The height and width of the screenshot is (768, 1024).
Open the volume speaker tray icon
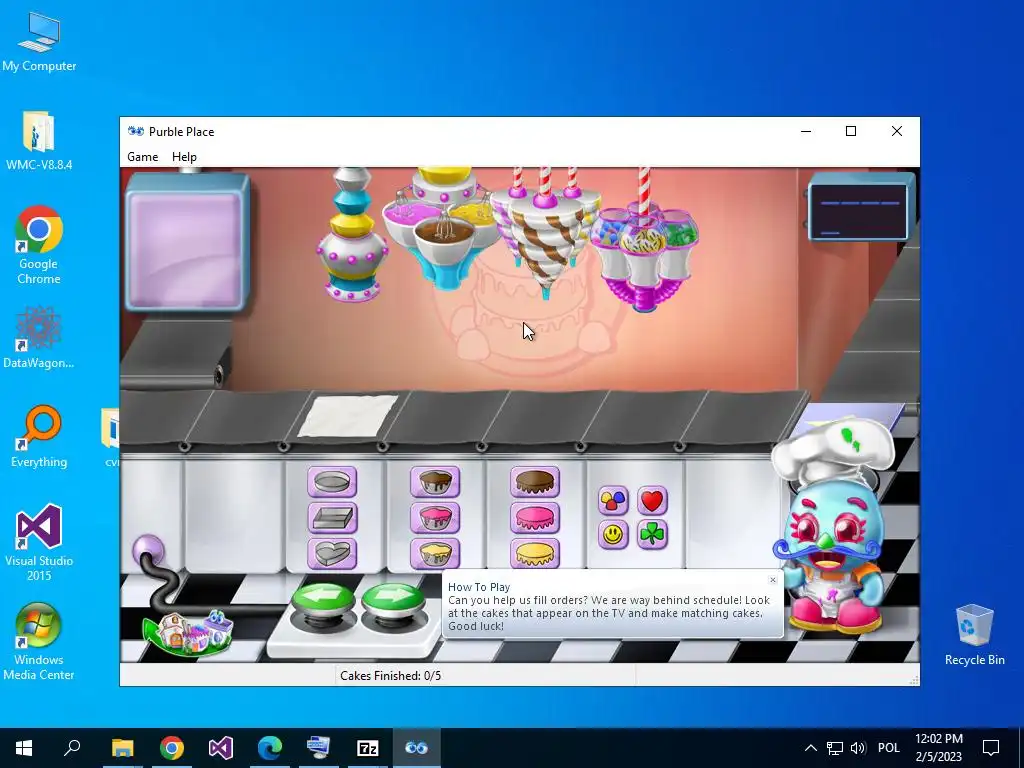click(x=858, y=748)
